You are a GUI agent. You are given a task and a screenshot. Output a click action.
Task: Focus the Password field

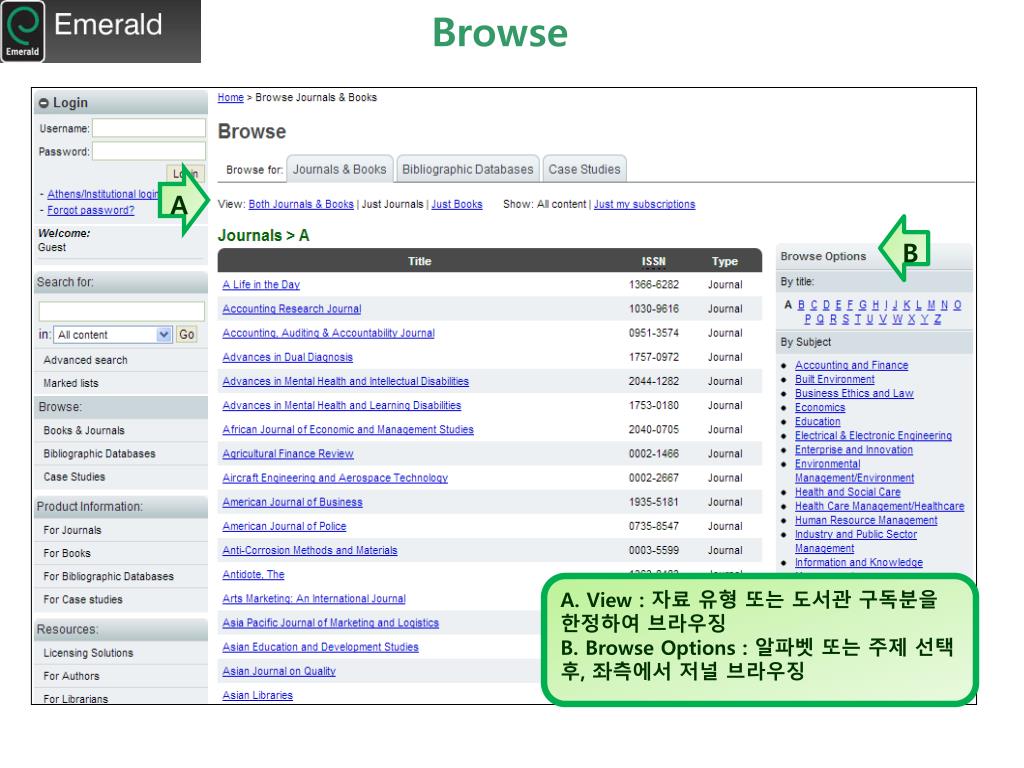pyautogui.click(x=149, y=152)
